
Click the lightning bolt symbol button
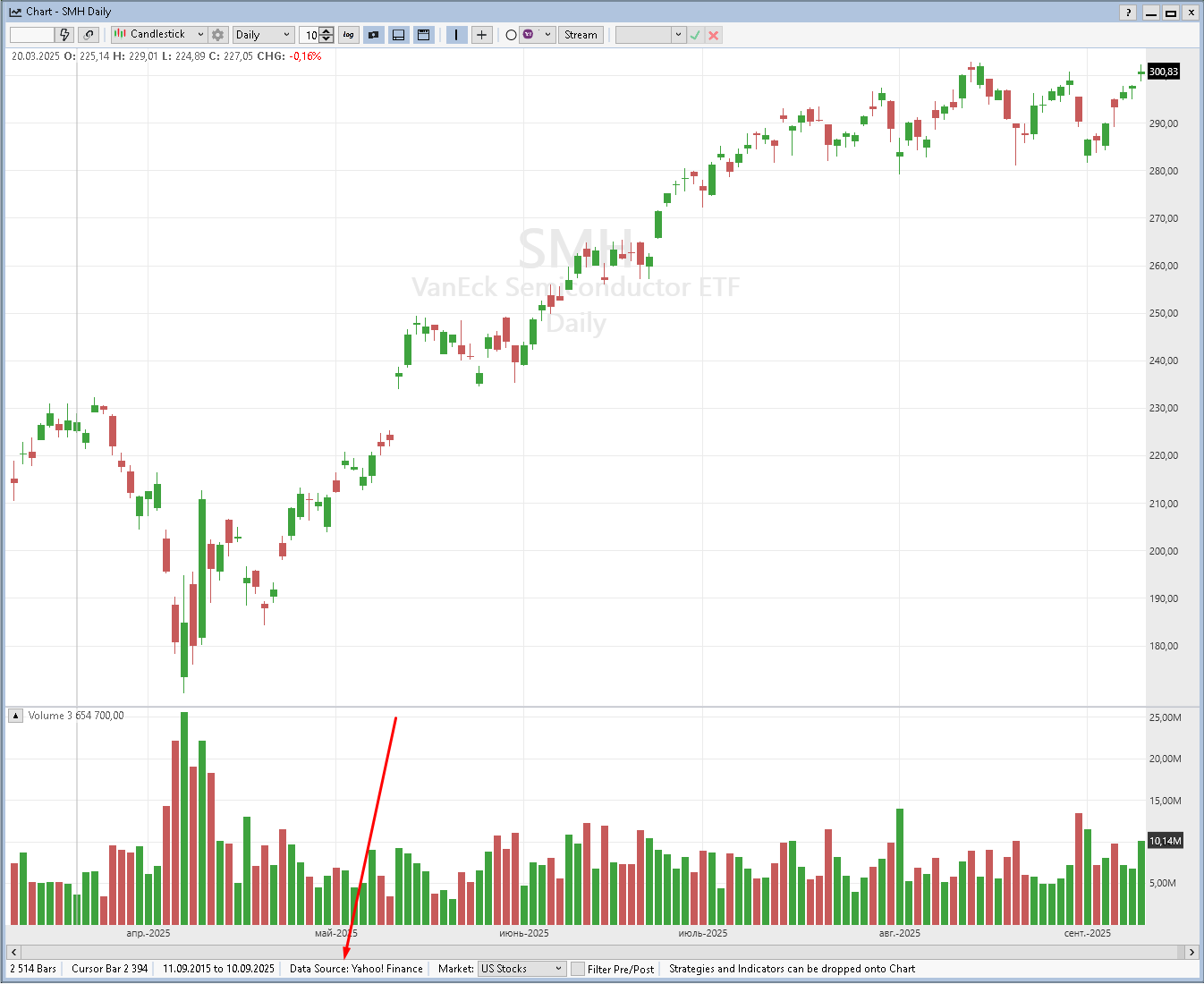(x=64, y=35)
